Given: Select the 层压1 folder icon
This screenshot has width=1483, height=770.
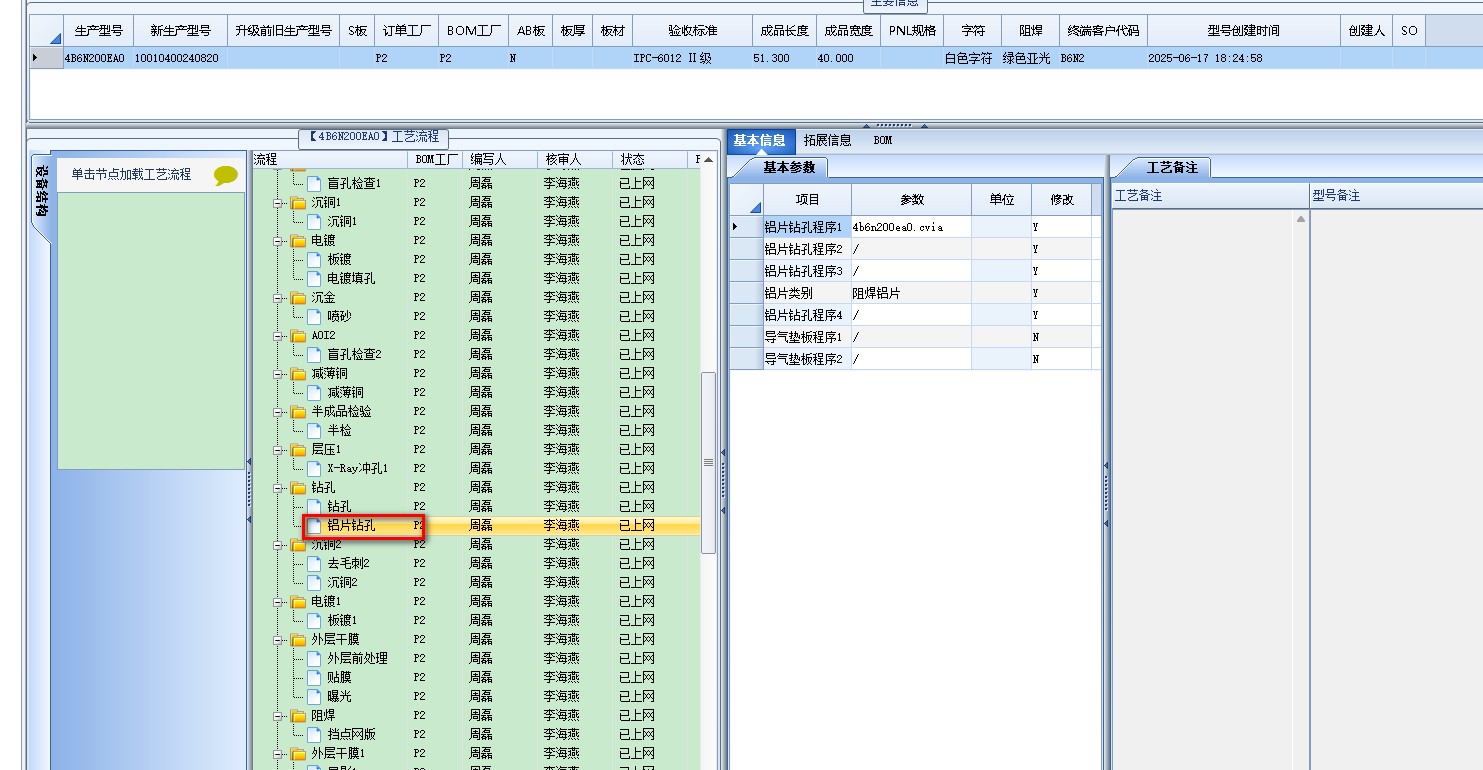Looking at the screenshot, I should (298, 449).
